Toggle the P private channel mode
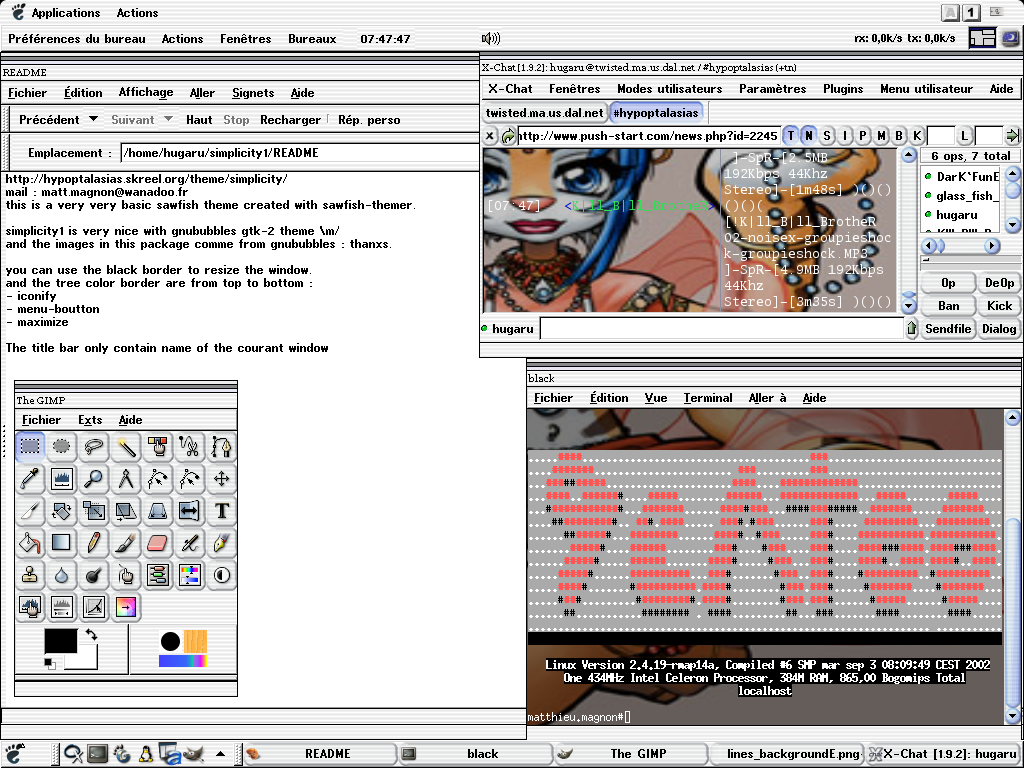The height and width of the screenshot is (768, 1024). (863, 136)
